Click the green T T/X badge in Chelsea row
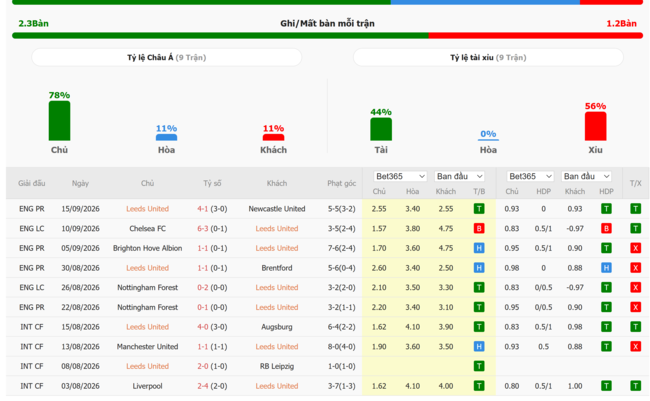This screenshot has width=650, height=401. pos(635,228)
